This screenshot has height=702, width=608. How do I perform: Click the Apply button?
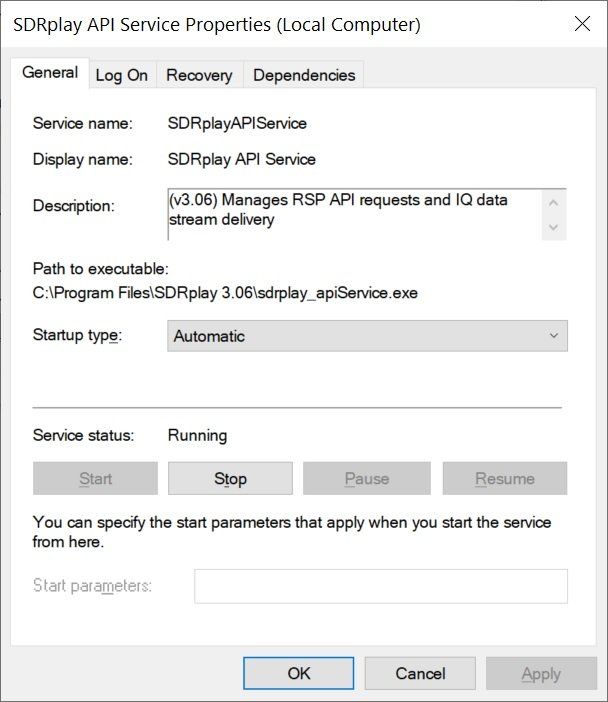pyautogui.click(x=541, y=673)
